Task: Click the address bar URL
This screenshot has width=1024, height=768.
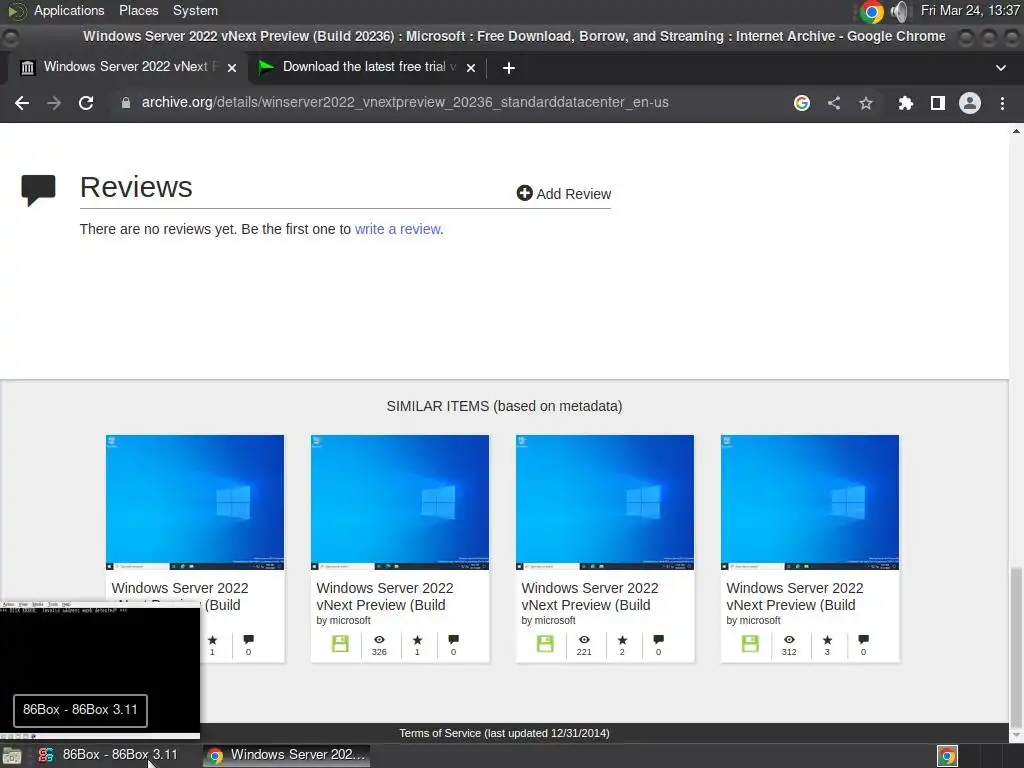Action: coord(405,103)
